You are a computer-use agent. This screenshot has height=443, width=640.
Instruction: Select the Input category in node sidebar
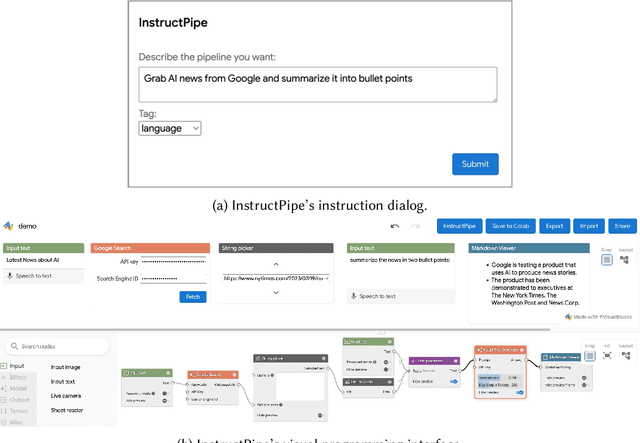click(x=16, y=367)
